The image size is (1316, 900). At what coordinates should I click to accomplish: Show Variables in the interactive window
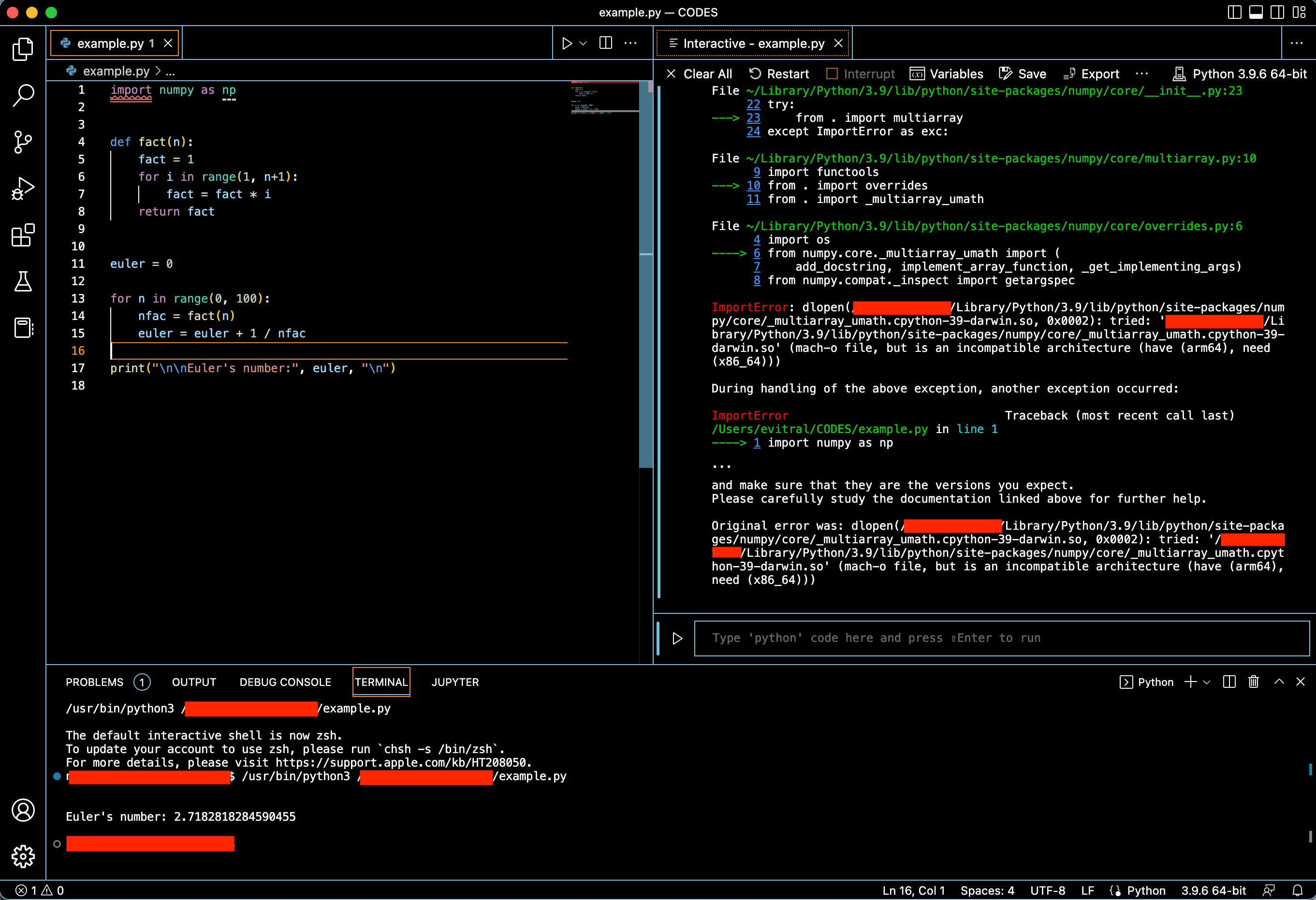pyautogui.click(x=948, y=73)
